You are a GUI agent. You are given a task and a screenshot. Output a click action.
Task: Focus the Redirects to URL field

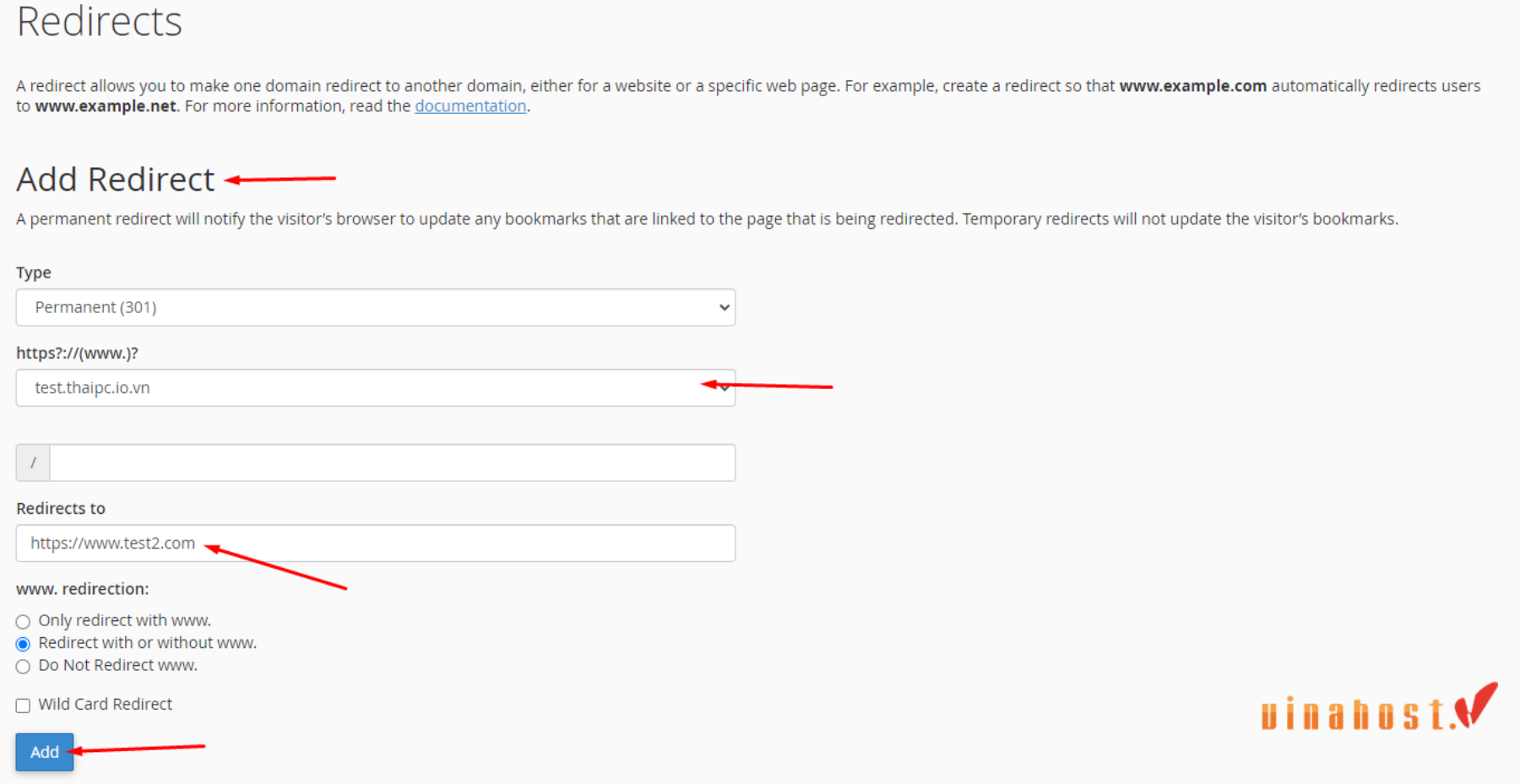click(376, 543)
